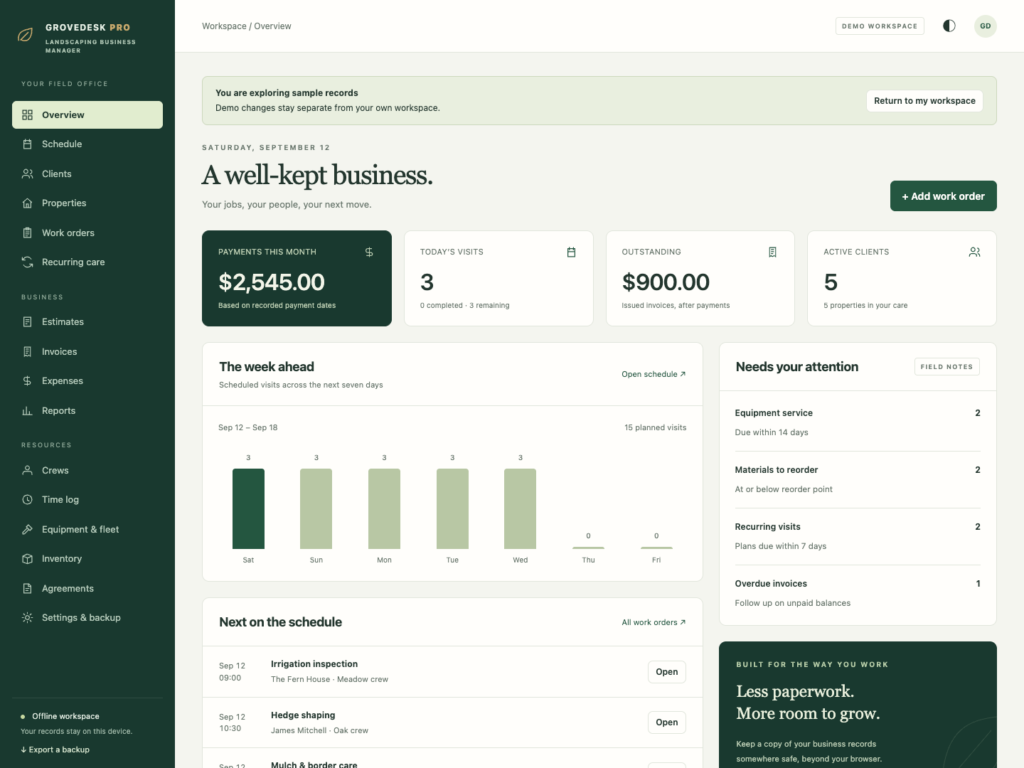Image resolution: width=1024 pixels, height=768 pixels.
Task: Open the Overview menu item
Action: [x=88, y=115]
